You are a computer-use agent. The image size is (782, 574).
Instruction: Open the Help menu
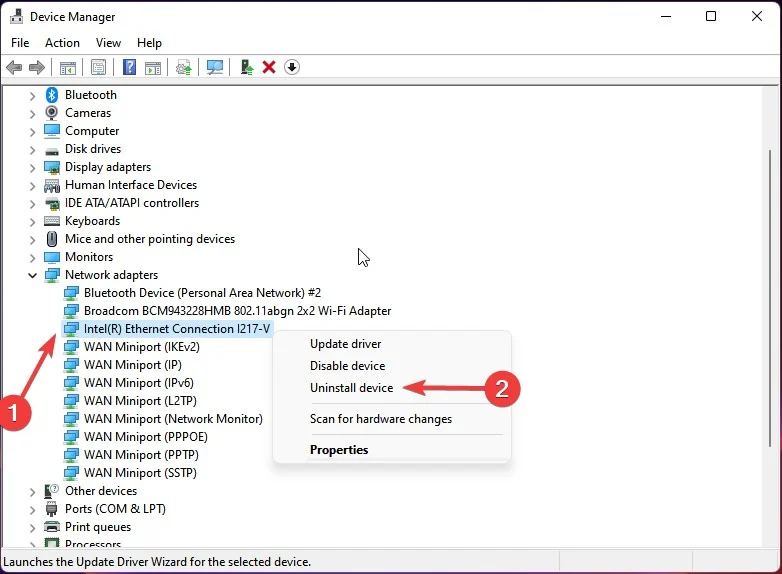pos(149,43)
